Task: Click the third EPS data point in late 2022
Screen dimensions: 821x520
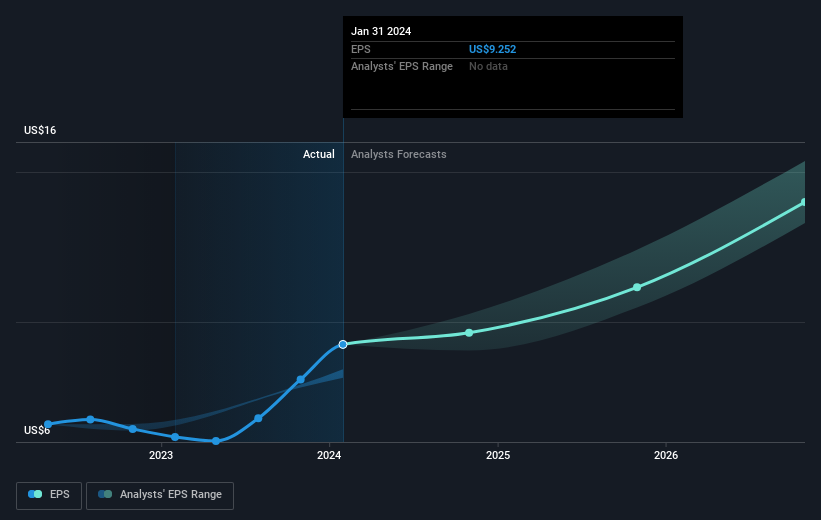Action: 132,429
